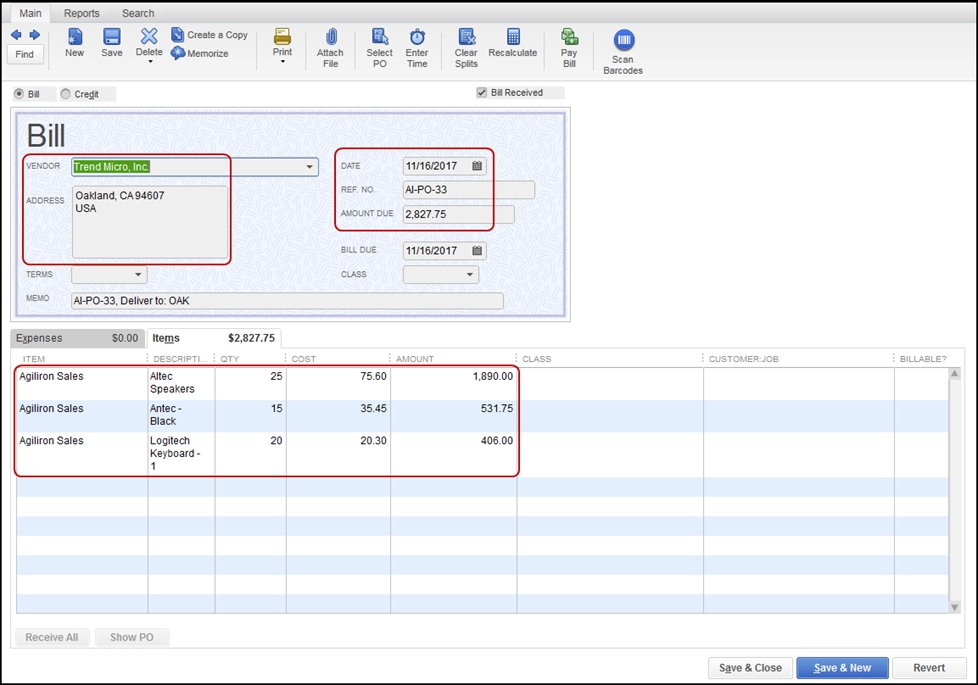This screenshot has height=685, width=978.
Task: Open the Scan Barcodes tool
Action: click(x=623, y=40)
